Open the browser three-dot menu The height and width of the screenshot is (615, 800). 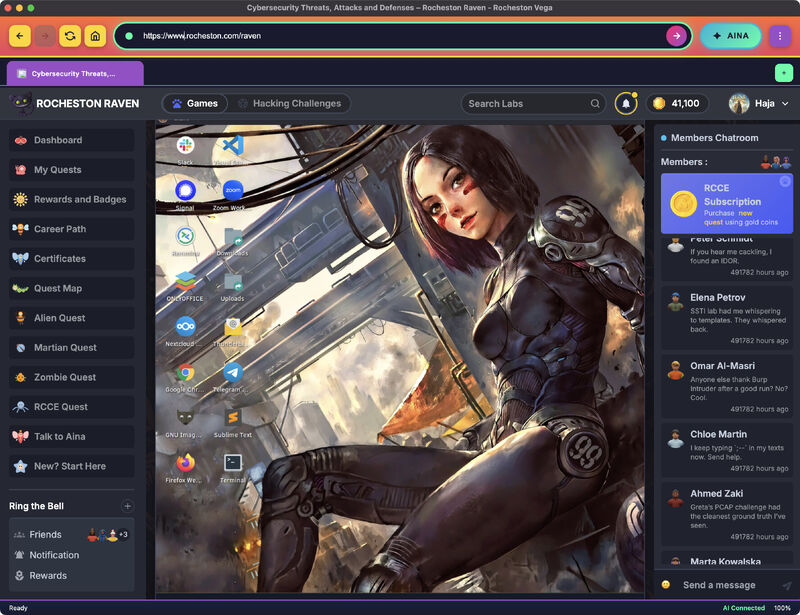click(780, 36)
